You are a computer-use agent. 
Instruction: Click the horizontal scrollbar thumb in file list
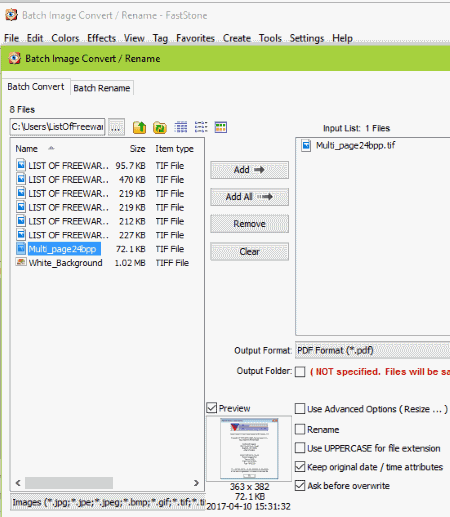pos(69,483)
